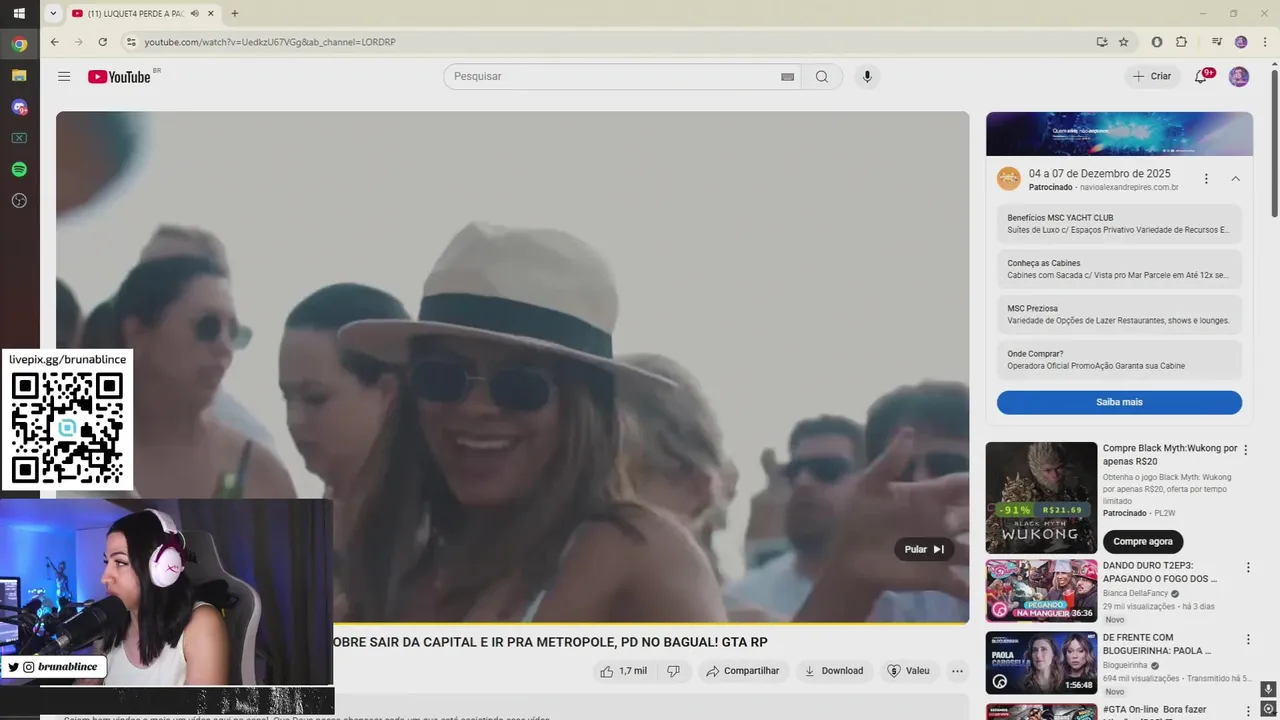Open the Black Myth Wukong thumbnail
Screen dimensions: 1280x720
click(1041, 498)
